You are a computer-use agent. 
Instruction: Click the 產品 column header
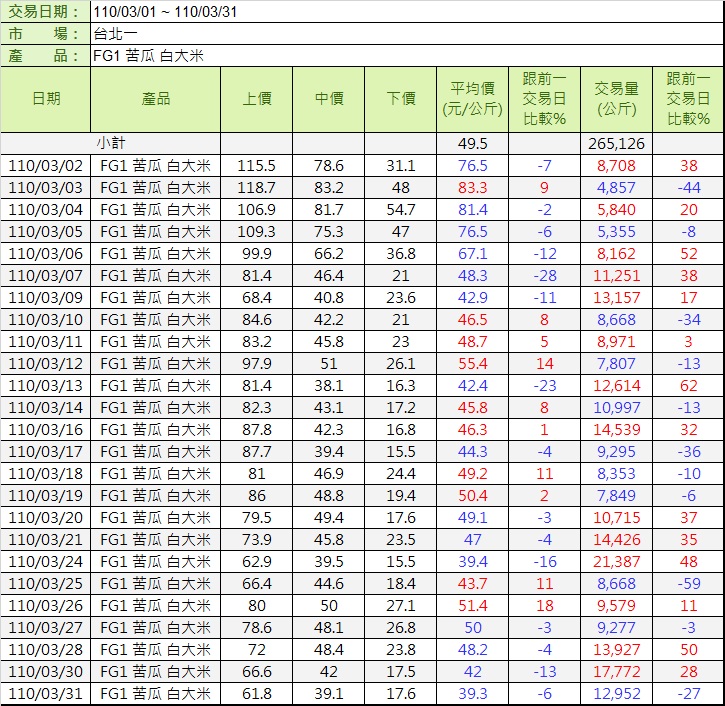pos(156,99)
